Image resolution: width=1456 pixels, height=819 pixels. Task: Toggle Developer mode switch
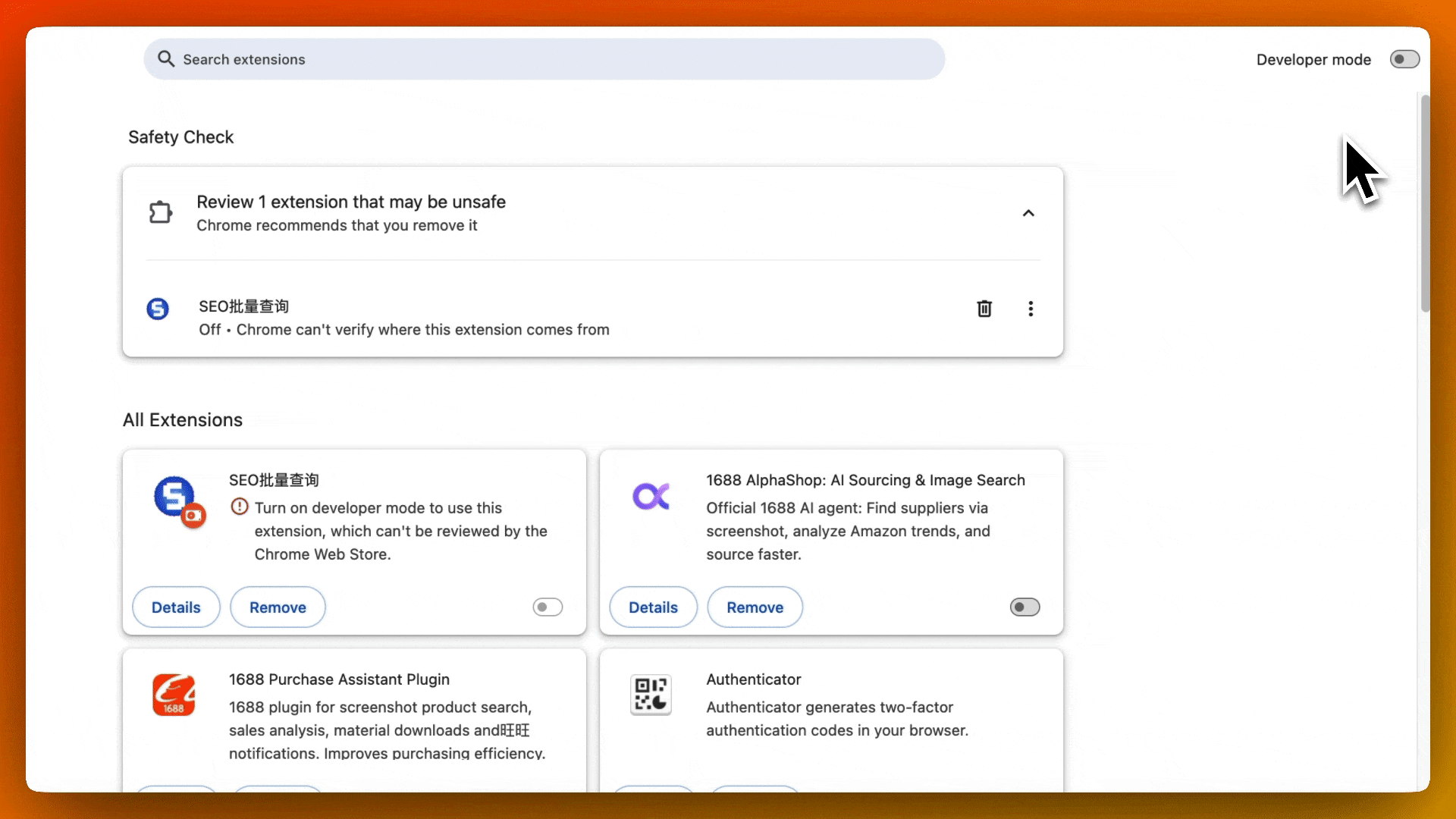[x=1404, y=59]
